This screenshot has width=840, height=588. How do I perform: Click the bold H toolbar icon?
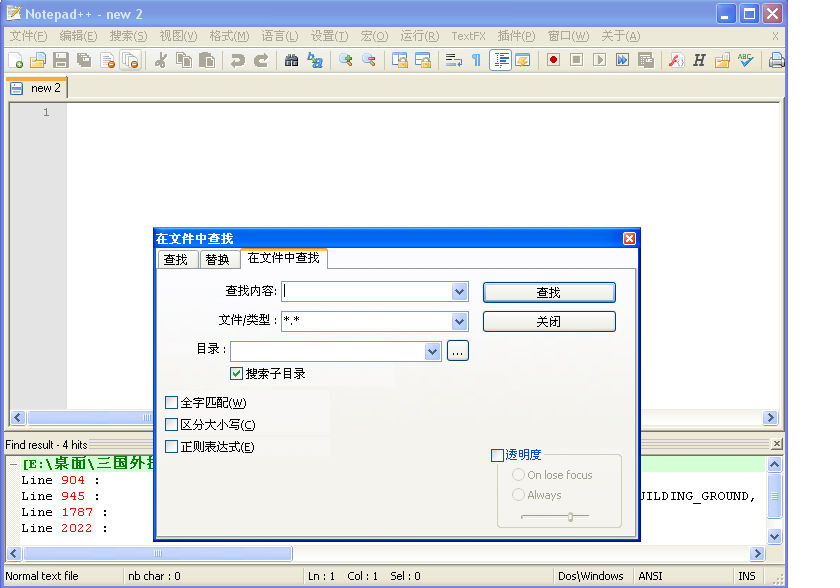tap(699, 60)
